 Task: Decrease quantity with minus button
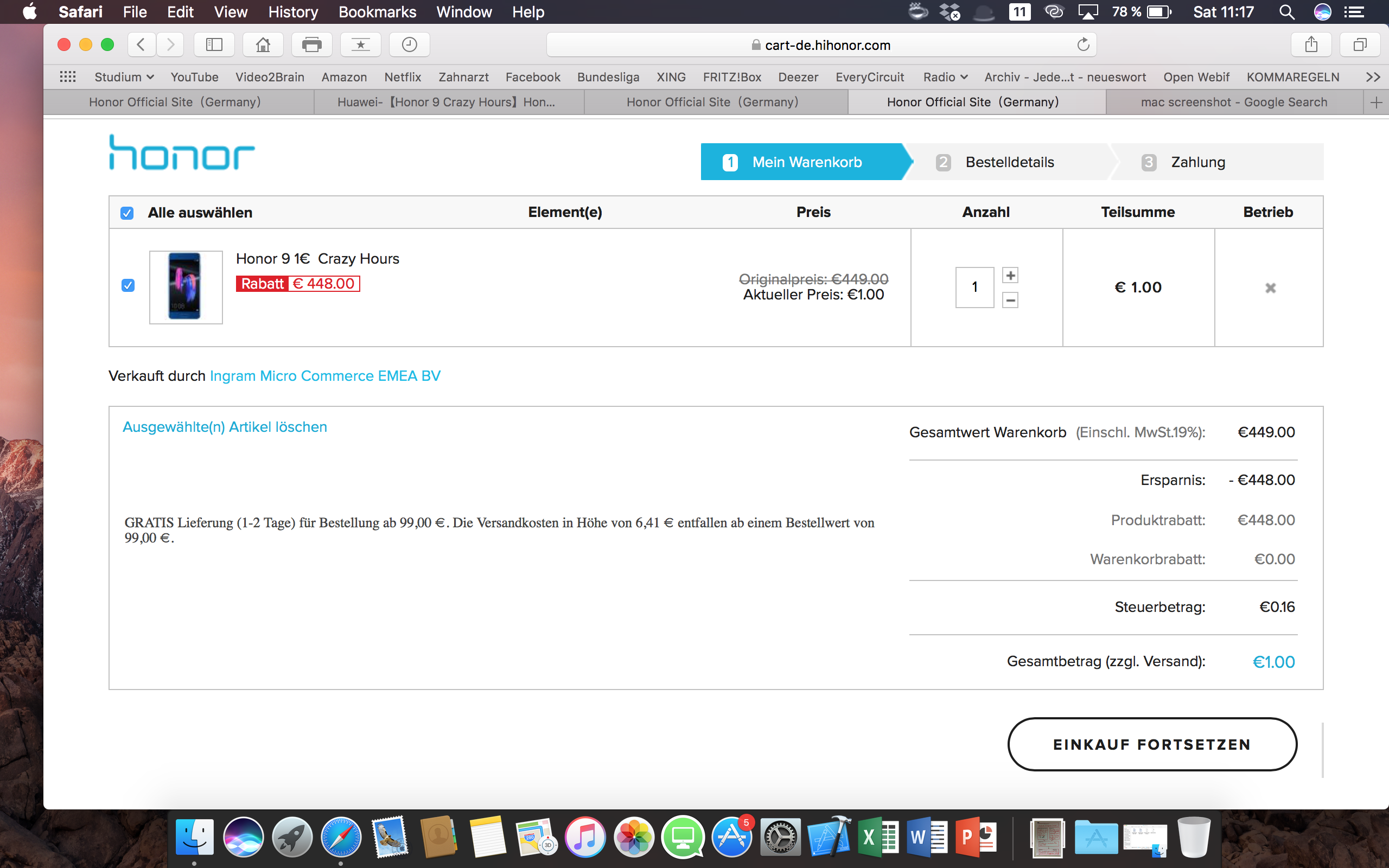(1010, 299)
